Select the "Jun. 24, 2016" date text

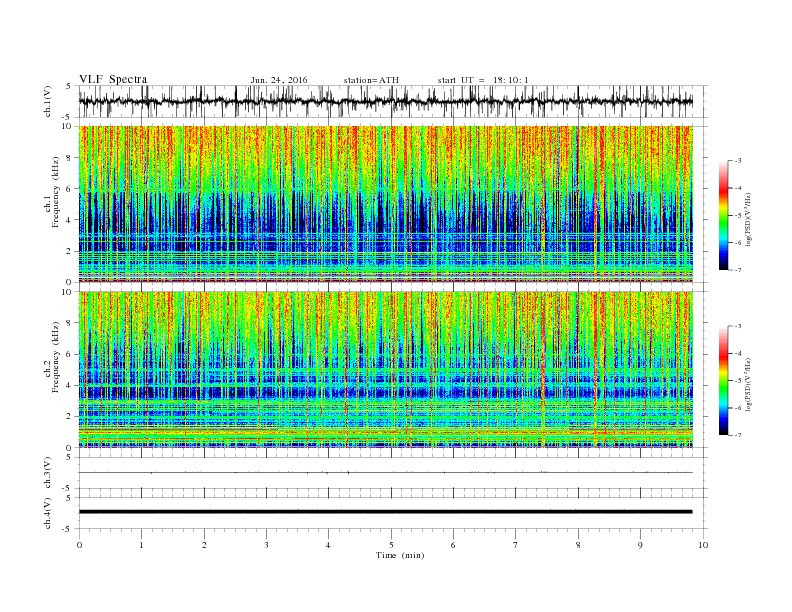pos(279,80)
